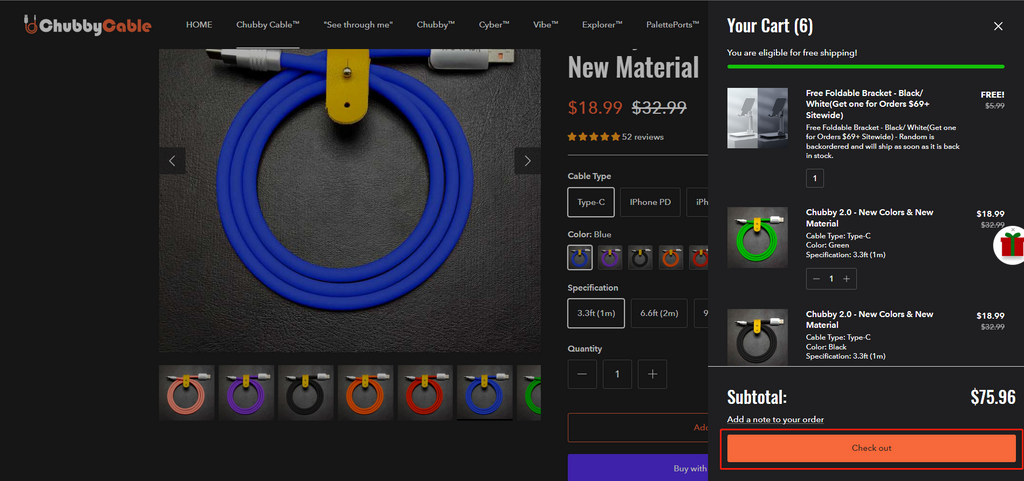This screenshot has height=481, width=1024.
Task: Choose the red color swatch option
Action: click(x=699, y=257)
